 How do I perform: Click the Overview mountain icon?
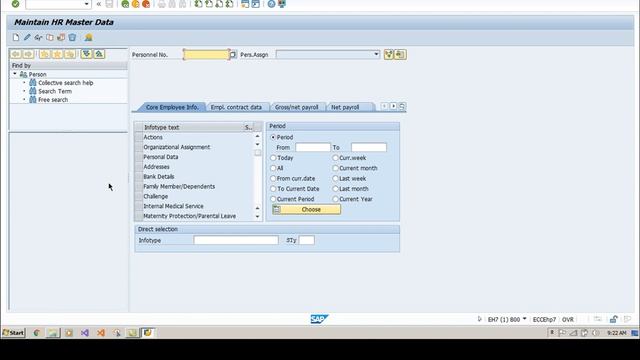pyautogui.click(x=89, y=38)
